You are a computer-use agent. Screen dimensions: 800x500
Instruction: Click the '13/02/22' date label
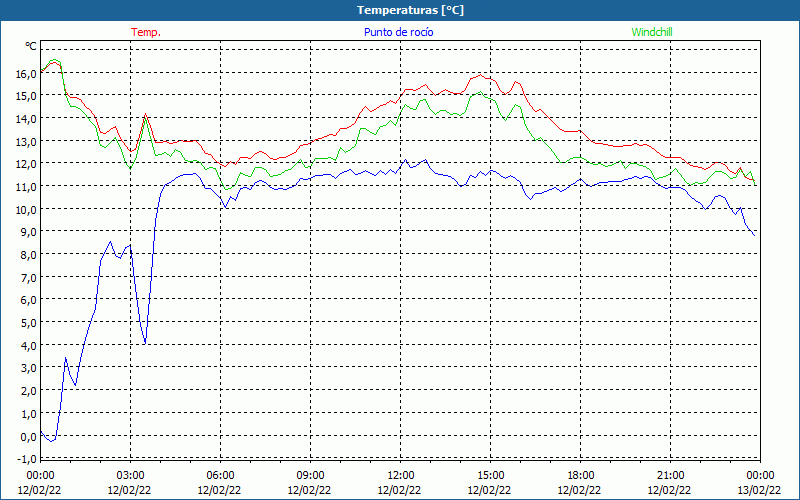point(760,490)
